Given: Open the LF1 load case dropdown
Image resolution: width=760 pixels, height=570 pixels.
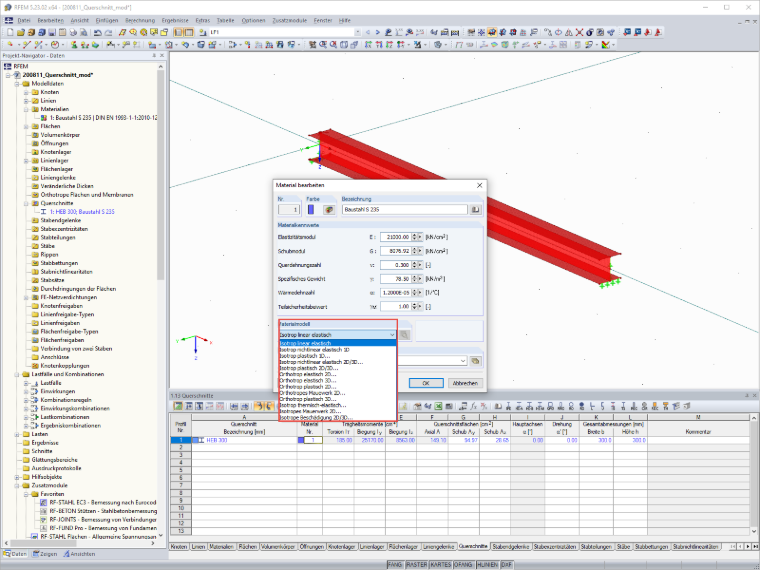Looking at the screenshot, I should click(x=358, y=32).
